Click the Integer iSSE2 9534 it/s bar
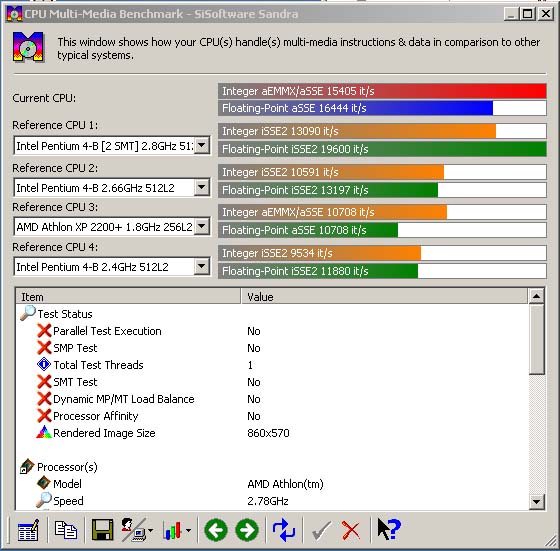This screenshot has height=551, width=560. (x=320, y=253)
